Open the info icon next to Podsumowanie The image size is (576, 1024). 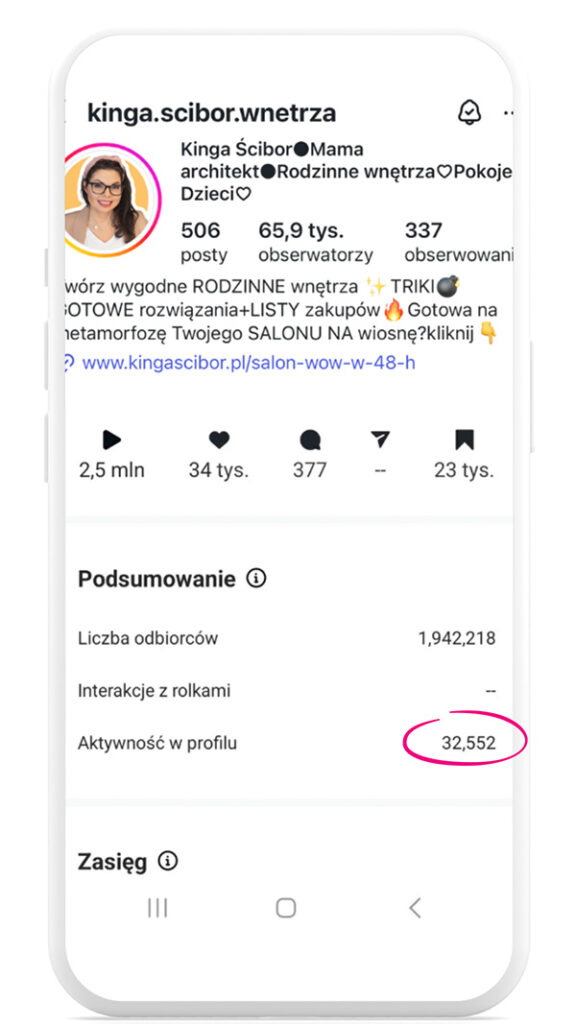pos(256,578)
